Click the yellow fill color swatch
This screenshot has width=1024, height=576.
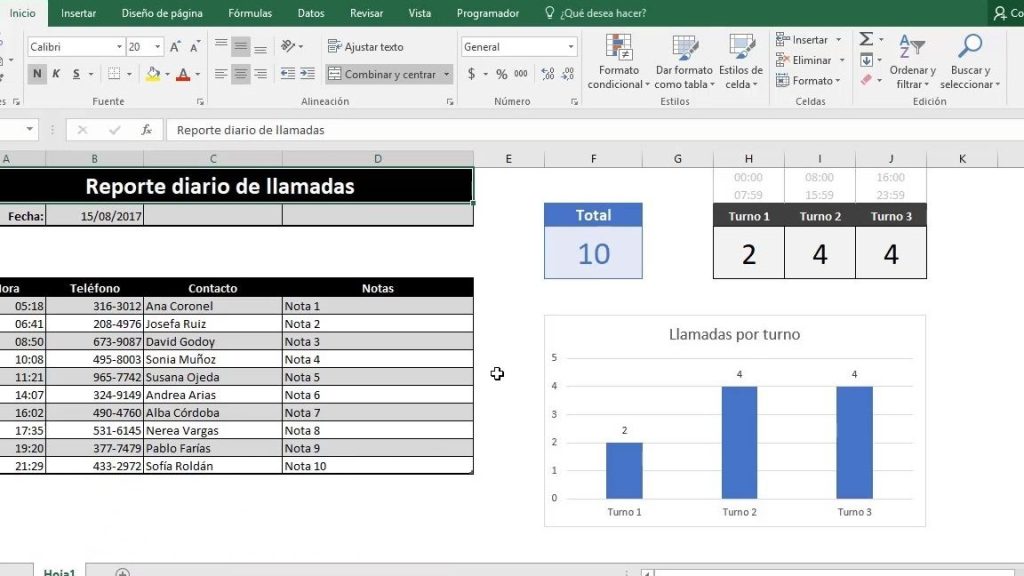pos(153,74)
